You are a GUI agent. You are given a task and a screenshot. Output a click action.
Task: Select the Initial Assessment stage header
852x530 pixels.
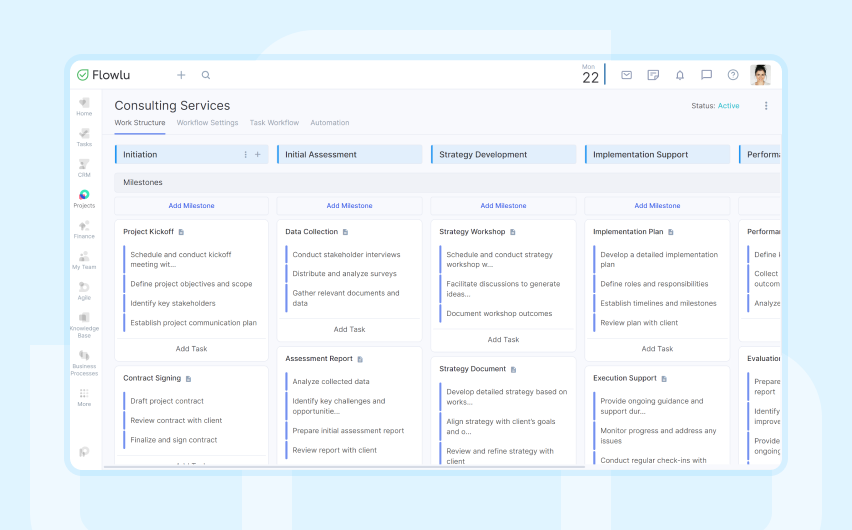[x=349, y=154]
